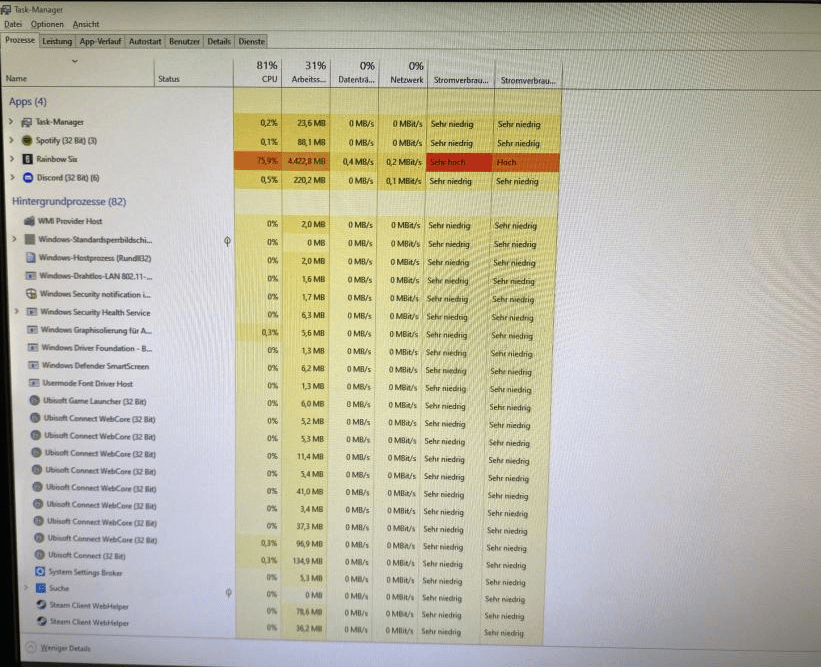Sort by the CPU column header
The height and width of the screenshot is (667, 821).
258,72
